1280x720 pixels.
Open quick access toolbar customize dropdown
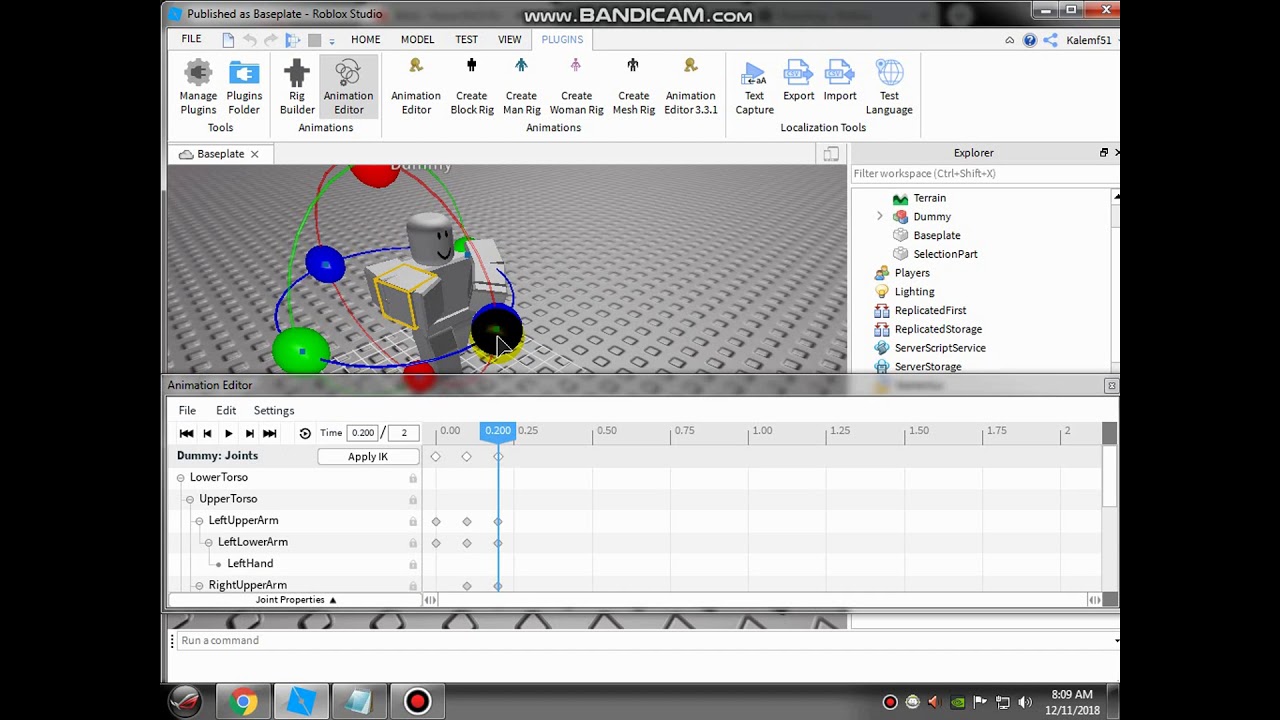point(331,41)
